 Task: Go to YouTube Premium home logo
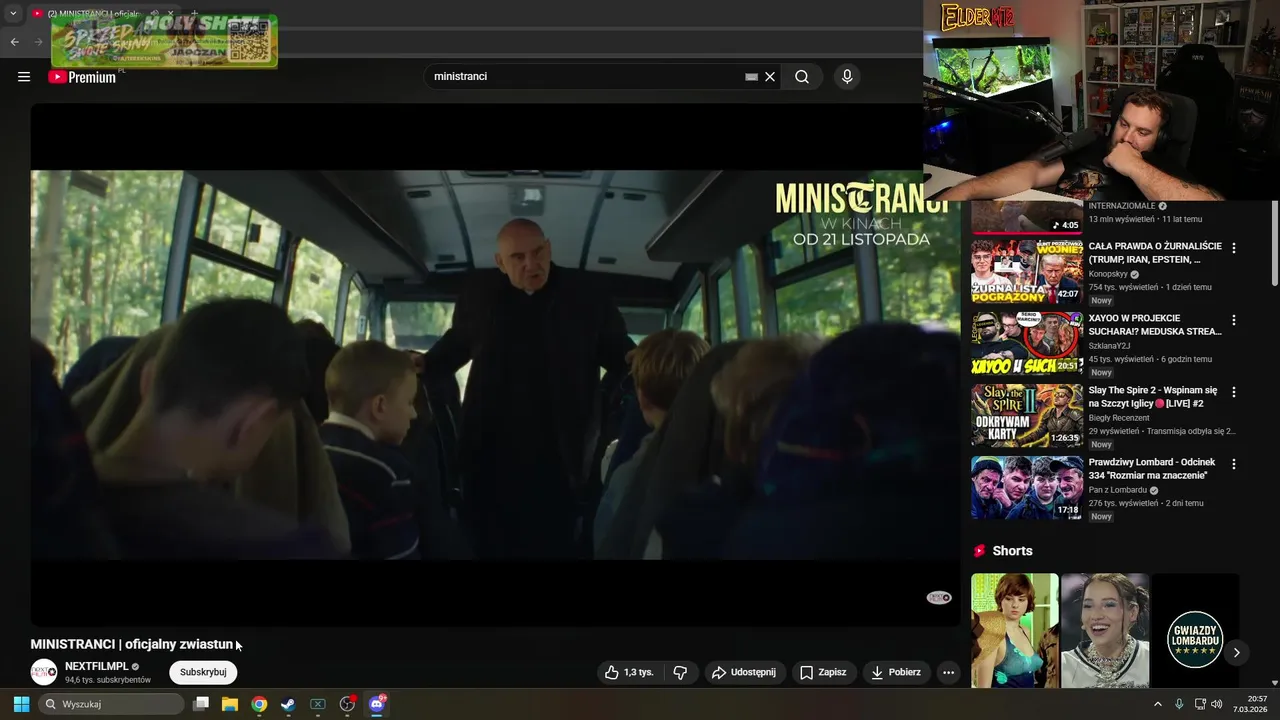(x=82, y=77)
